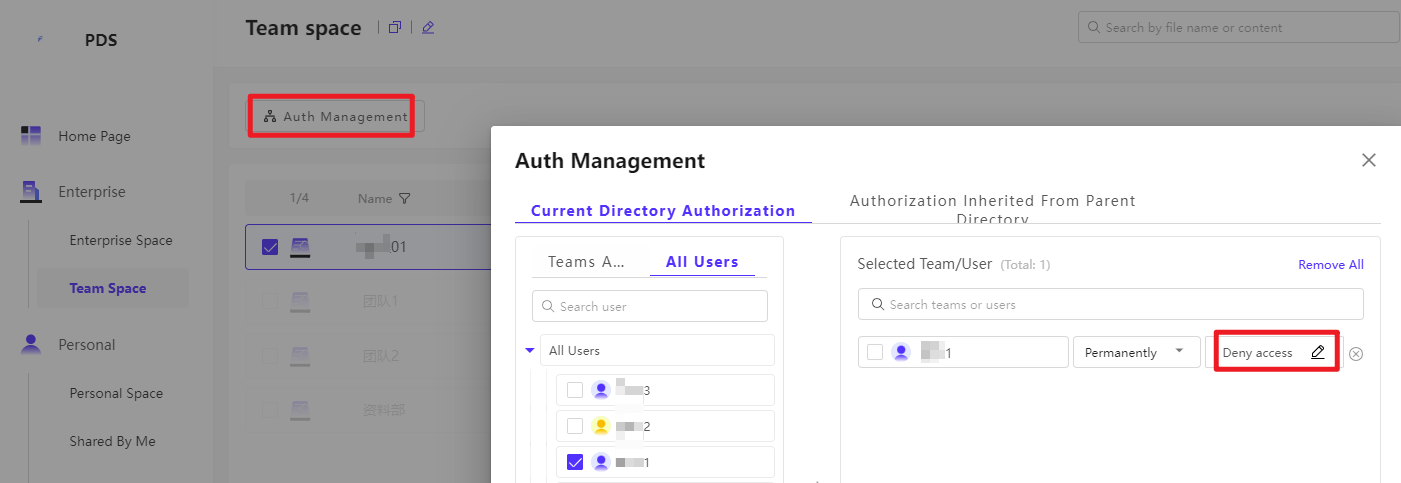Untick the checkbox for user ending in 1
Image resolution: width=1401 pixels, height=483 pixels.
[x=575, y=462]
